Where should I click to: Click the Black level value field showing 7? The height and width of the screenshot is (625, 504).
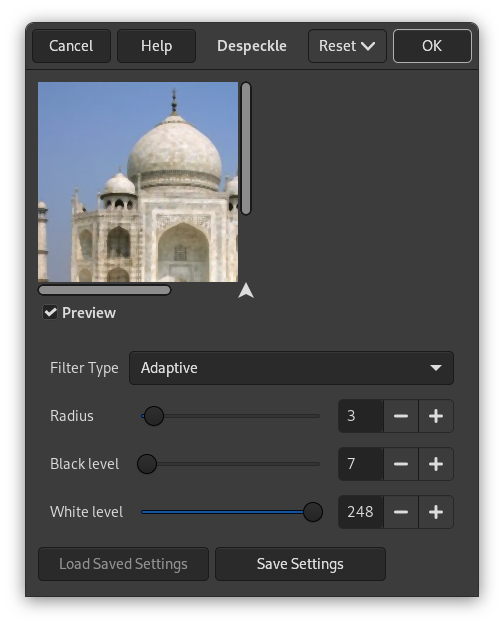(x=360, y=464)
